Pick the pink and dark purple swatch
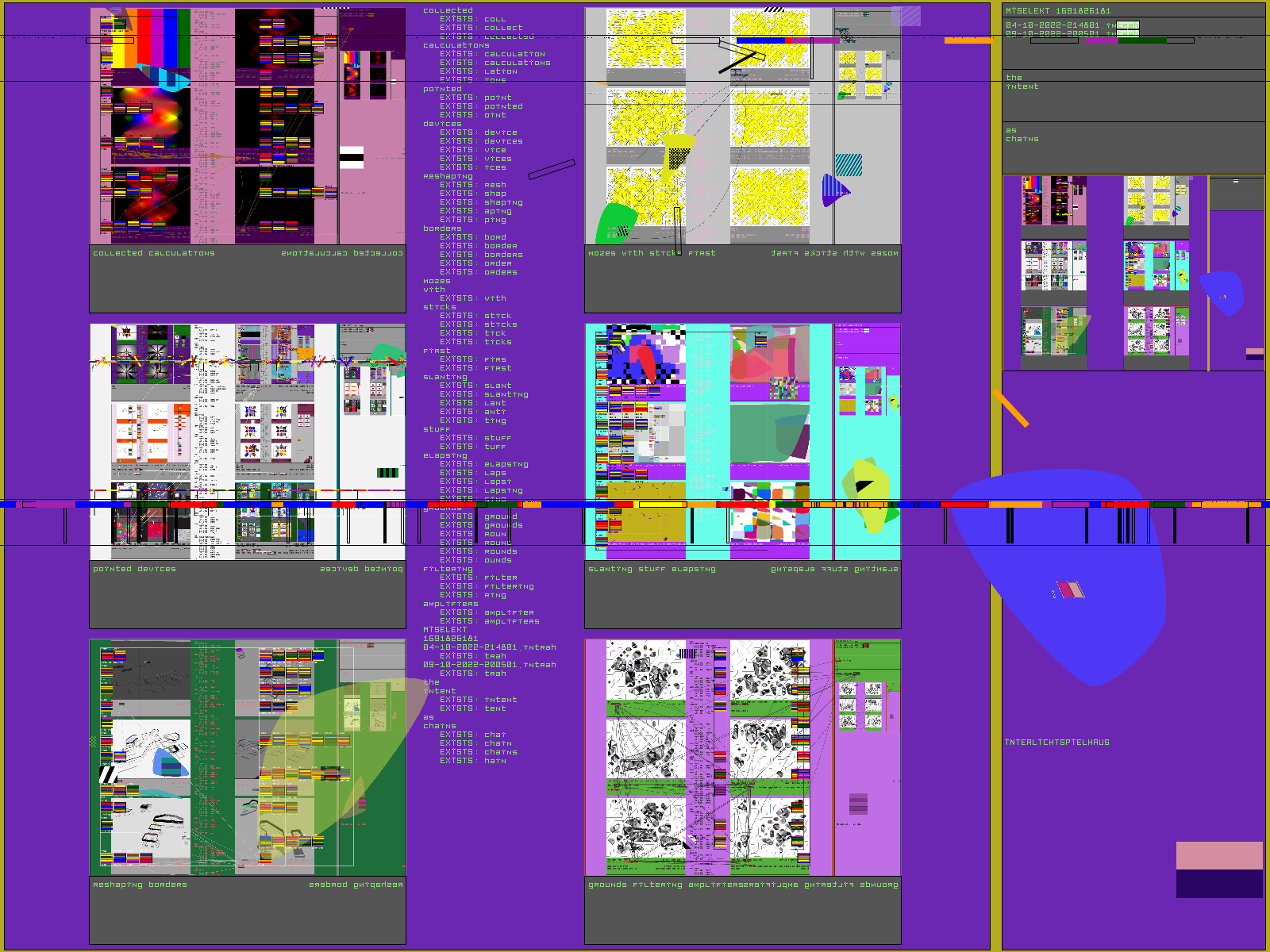The image size is (1270, 952). pyautogui.click(x=1219, y=869)
